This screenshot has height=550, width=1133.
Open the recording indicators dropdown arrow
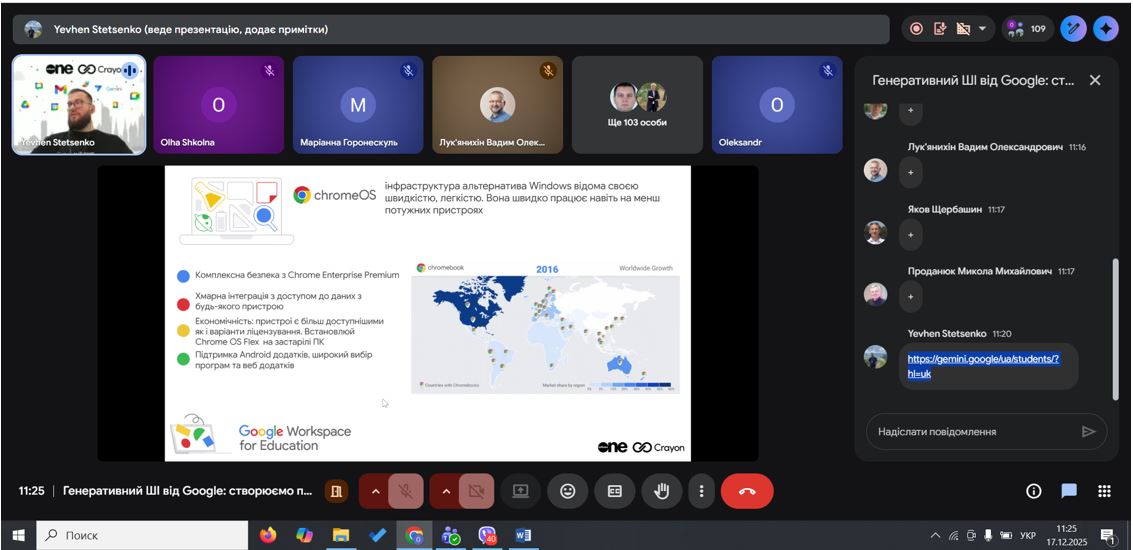(x=982, y=29)
